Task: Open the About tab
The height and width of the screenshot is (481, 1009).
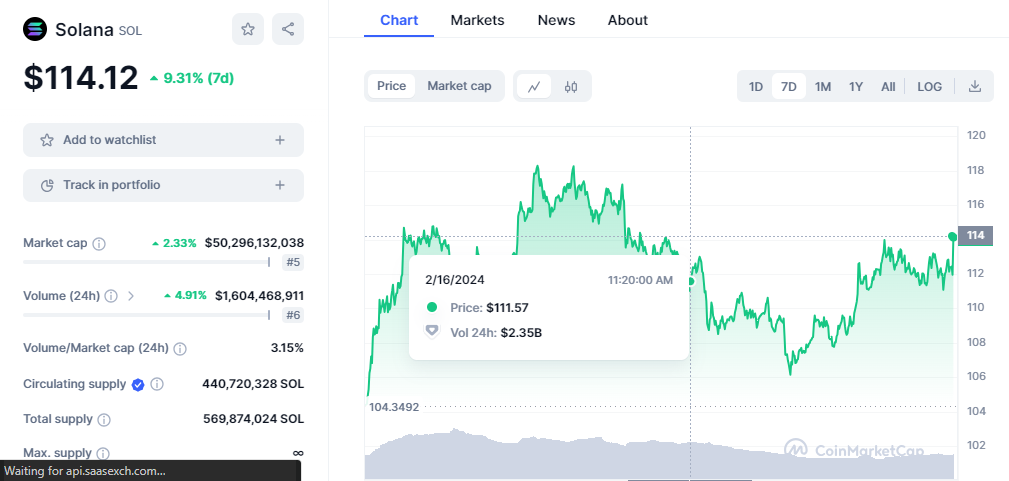Action: point(628,20)
